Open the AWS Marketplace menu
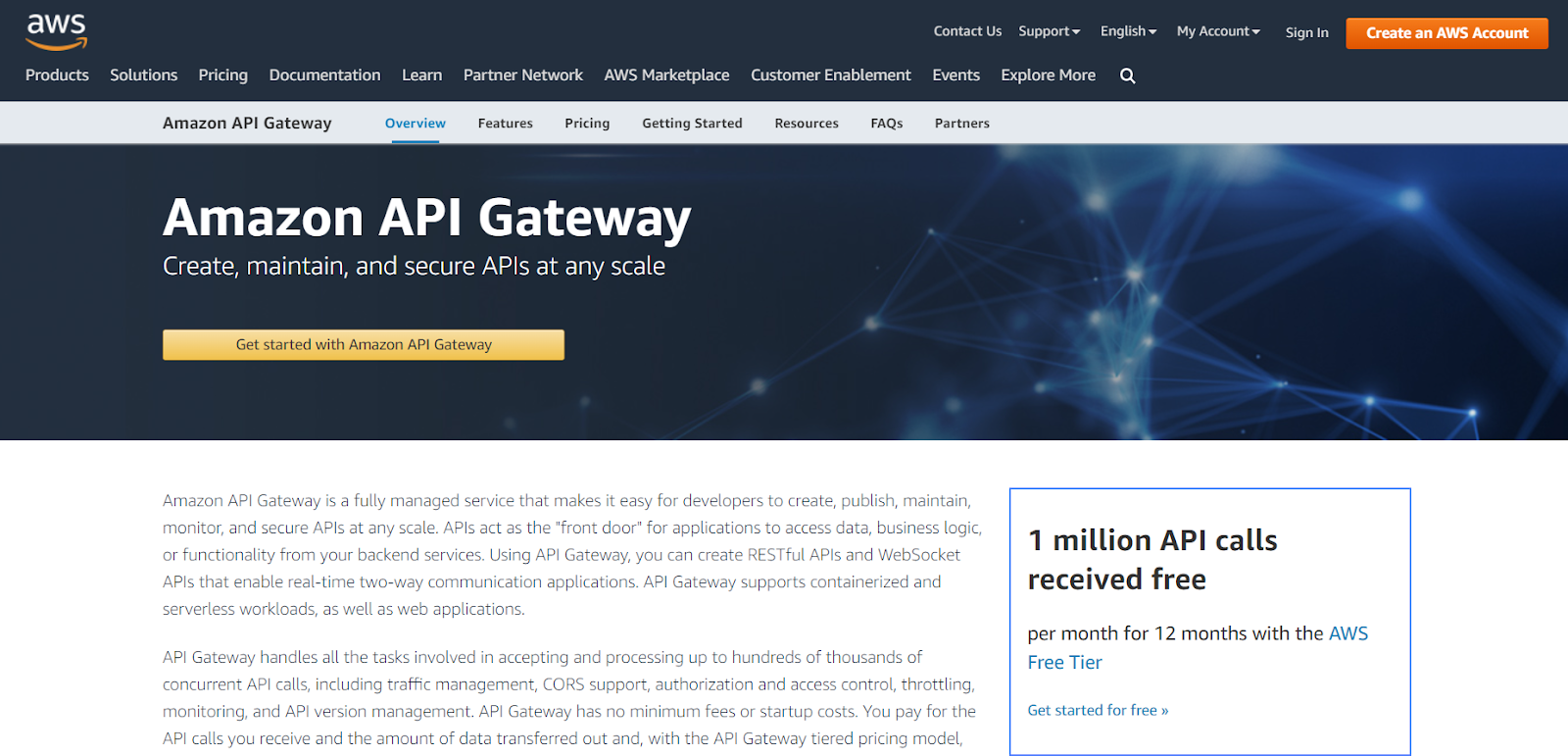Viewport: 1568px width, 756px height. point(666,75)
